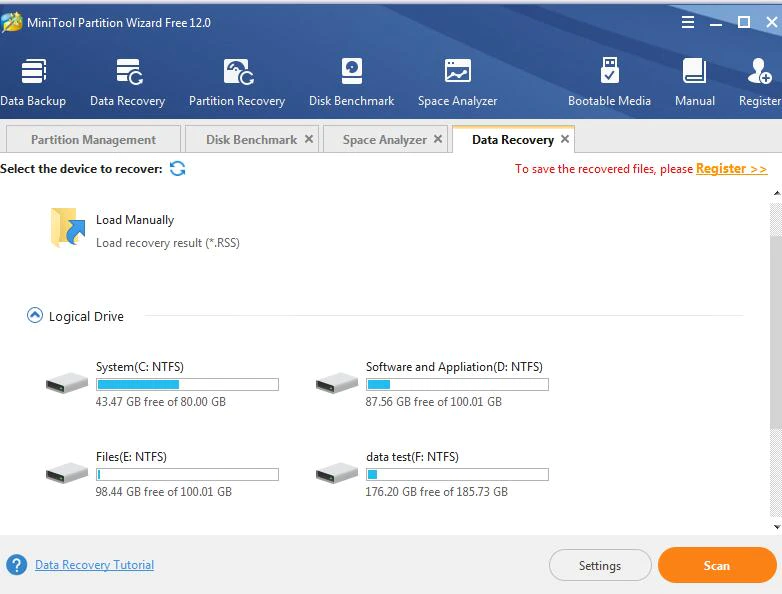Click '87.56 GB free of 100.01 GB' text
This screenshot has height=594, width=782.
pyautogui.click(x=433, y=401)
